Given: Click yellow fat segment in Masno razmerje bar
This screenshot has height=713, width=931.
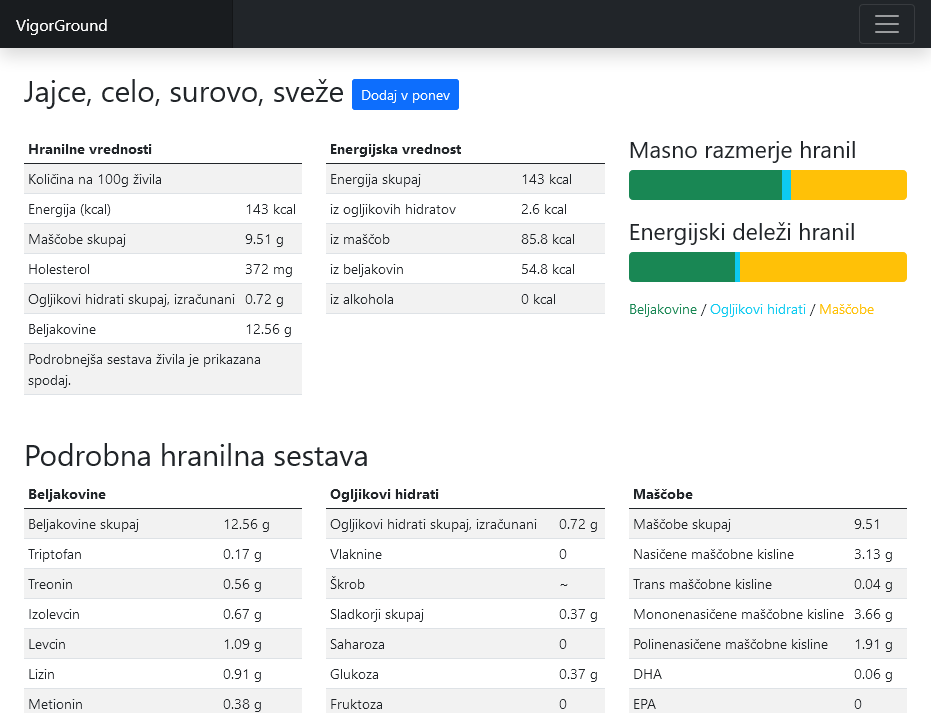Looking at the screenshot, I should pyautogui.click(x=848, y=185).
